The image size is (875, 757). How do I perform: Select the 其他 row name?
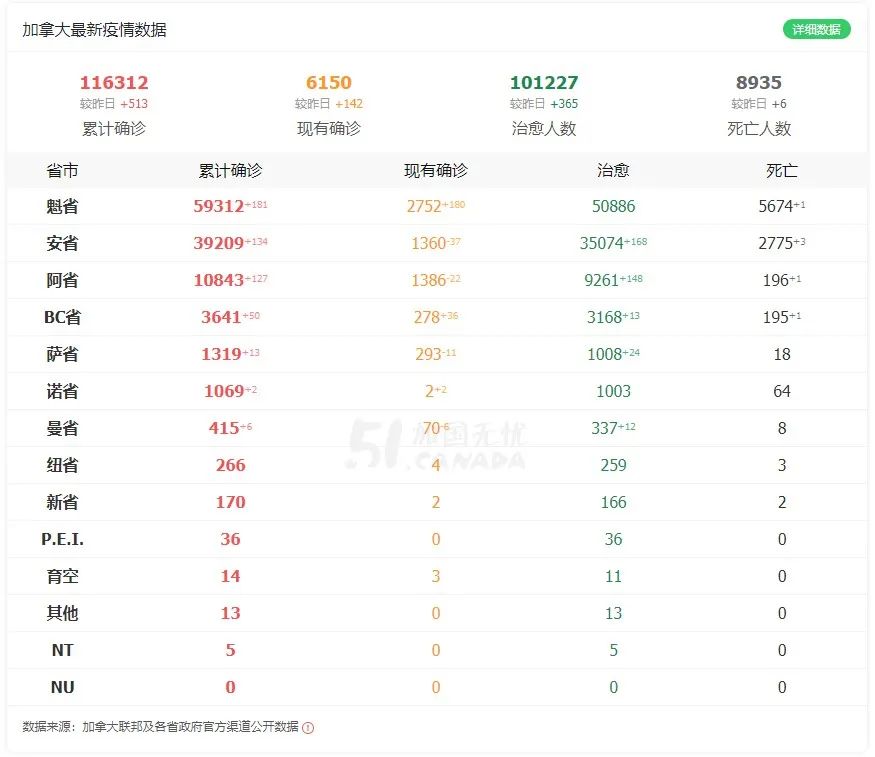click(62, 613)
